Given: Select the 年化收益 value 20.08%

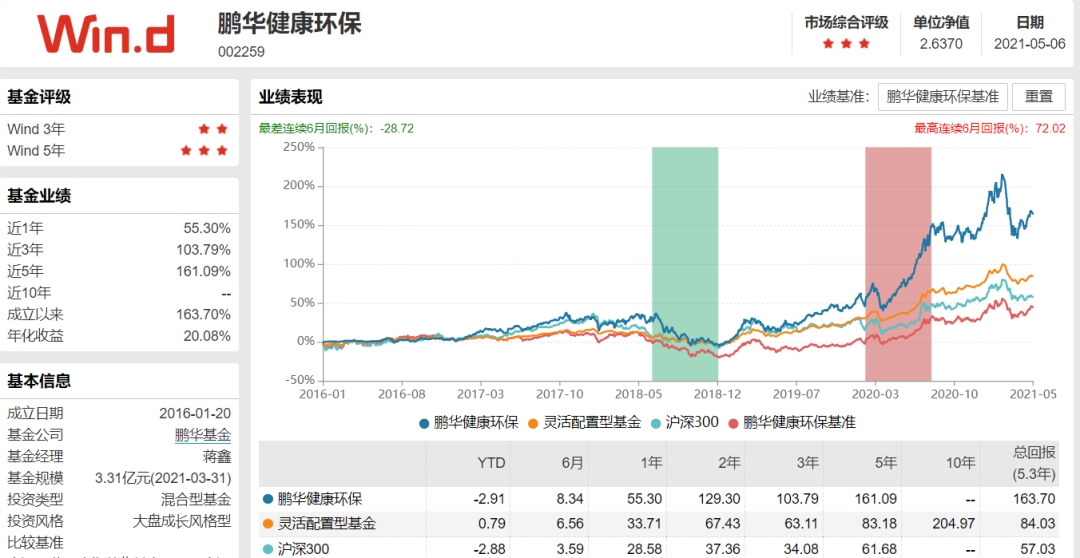Looking at the screenshot, I should [207, 336].
